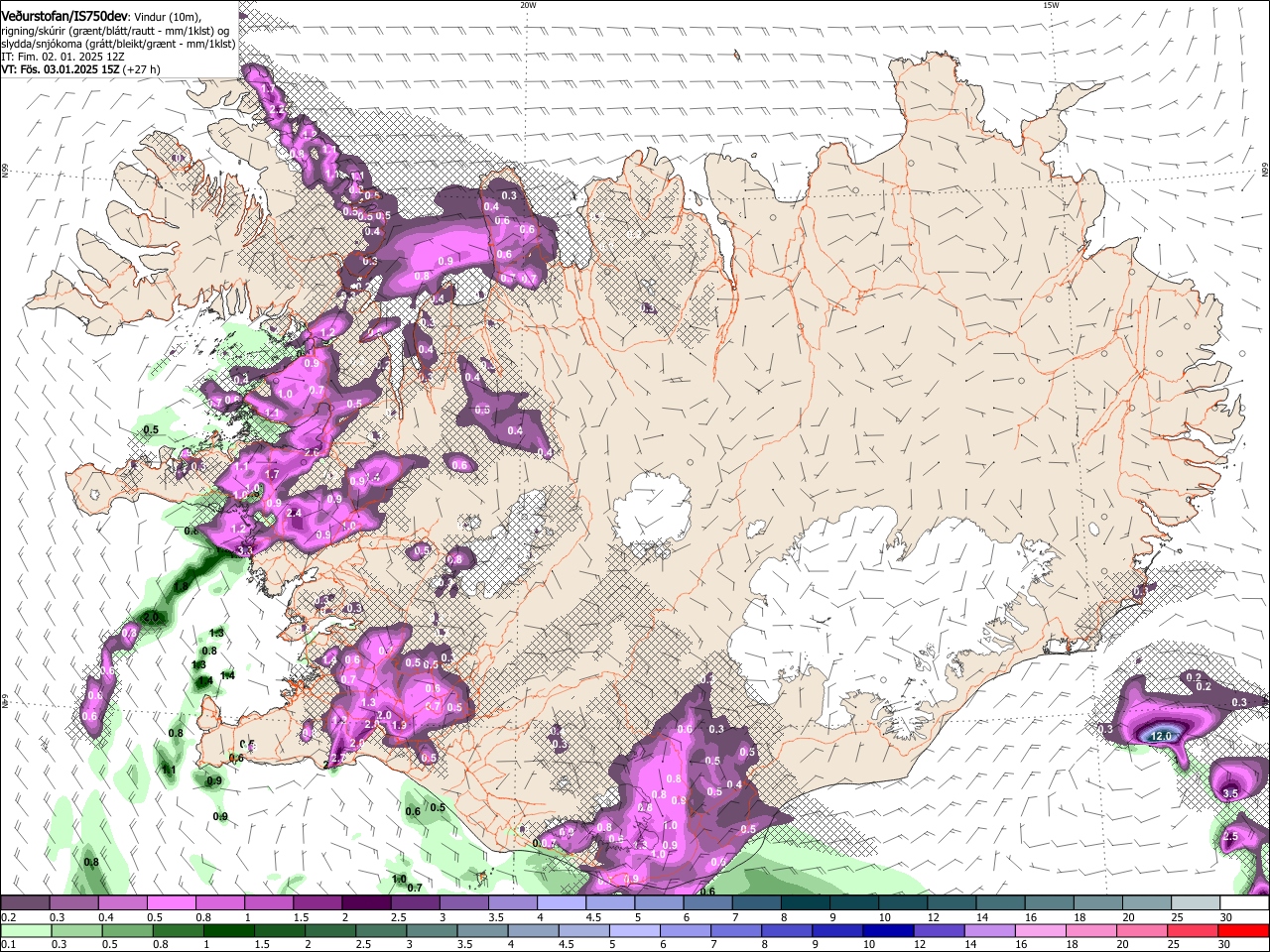The image size is (1270, 952).
Task: Click upper legend swatch starting at 0.8
Action: pos(219,902)
